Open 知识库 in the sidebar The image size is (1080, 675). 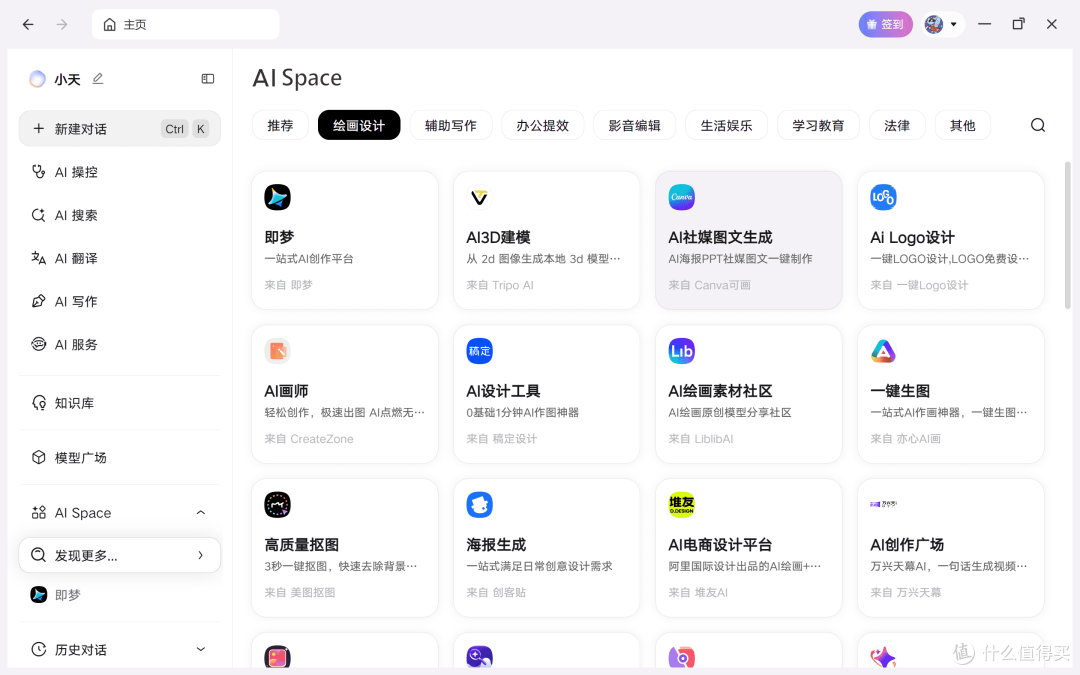click(119, 403)
